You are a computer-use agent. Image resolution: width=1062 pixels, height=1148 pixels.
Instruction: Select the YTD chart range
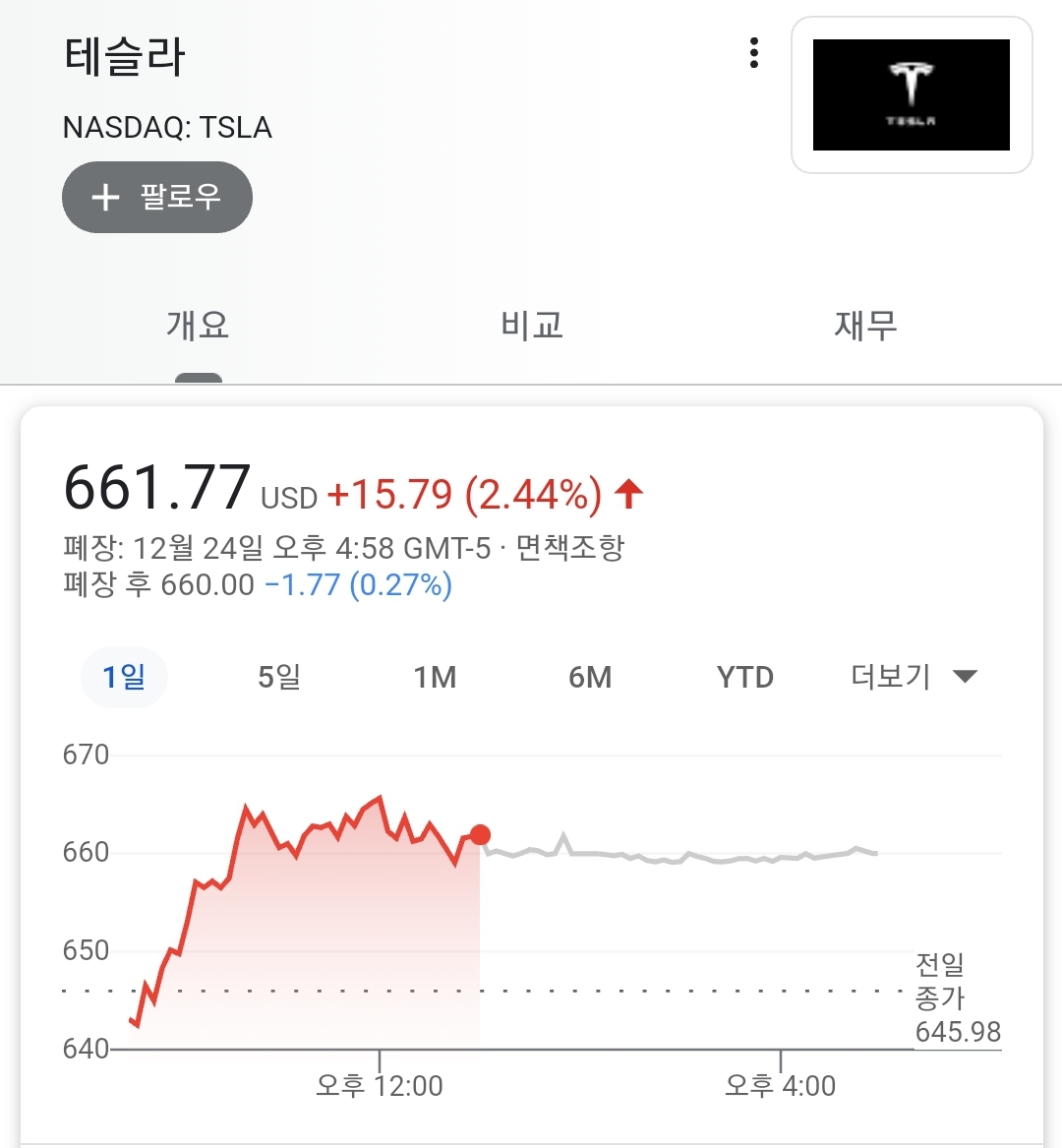[745, 677]
